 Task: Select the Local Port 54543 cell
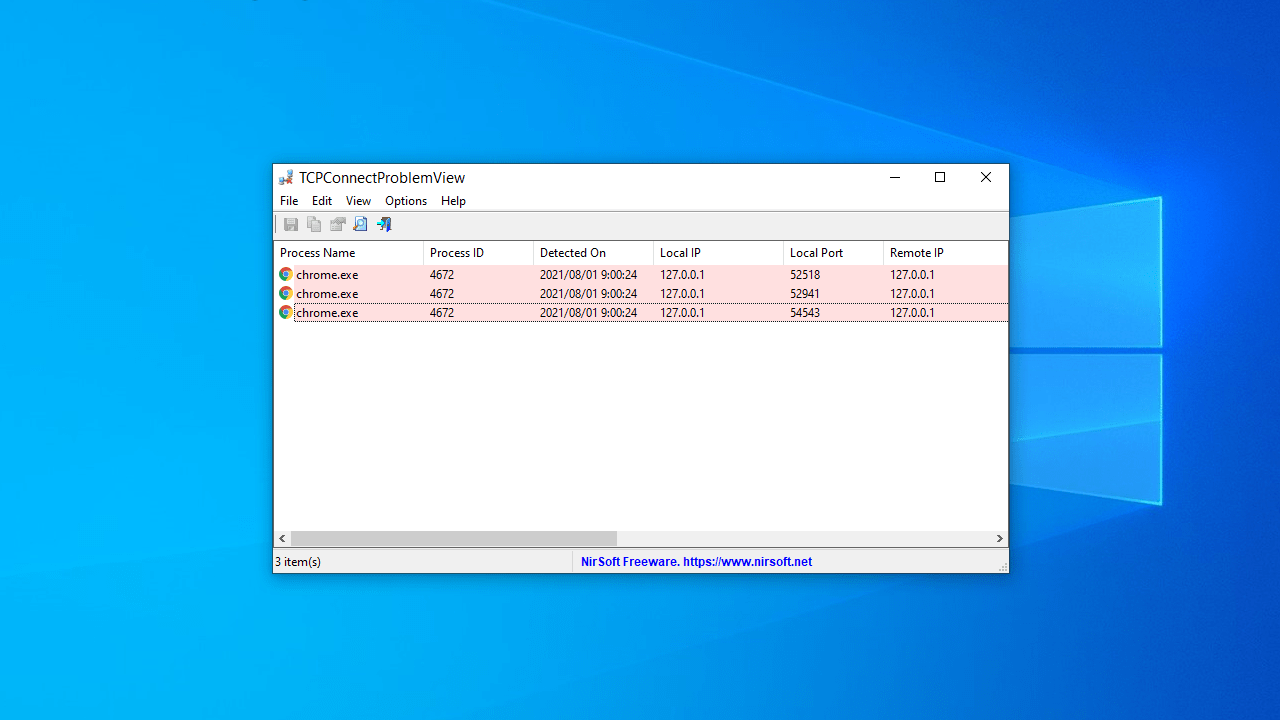pyautogui.click(x=805, y=312)
